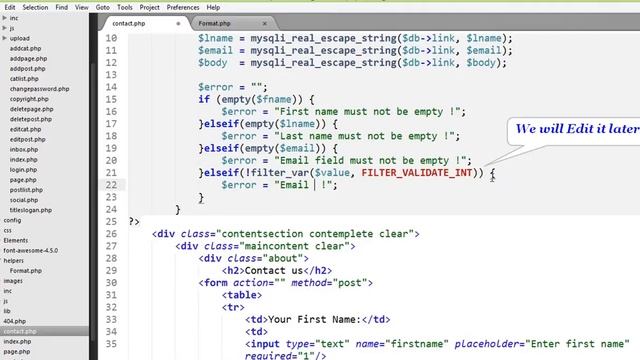The width and height of the screenshot is (640, 360).
Task: Open 404.php in the sidebar
Action: (x=14, y=321)
